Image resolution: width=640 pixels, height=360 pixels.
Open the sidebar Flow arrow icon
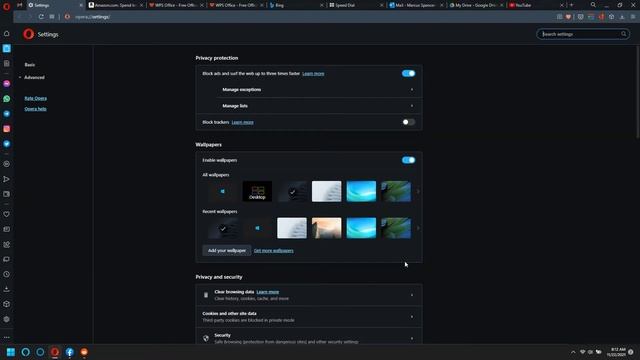7,179
